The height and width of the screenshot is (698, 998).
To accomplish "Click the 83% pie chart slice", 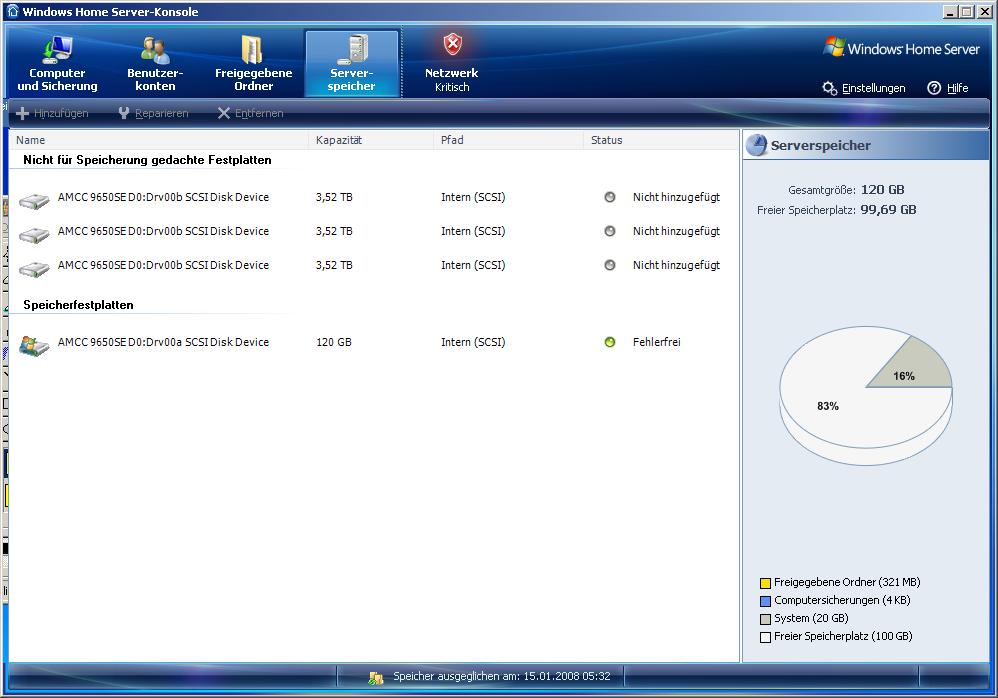I will point(827,406).
